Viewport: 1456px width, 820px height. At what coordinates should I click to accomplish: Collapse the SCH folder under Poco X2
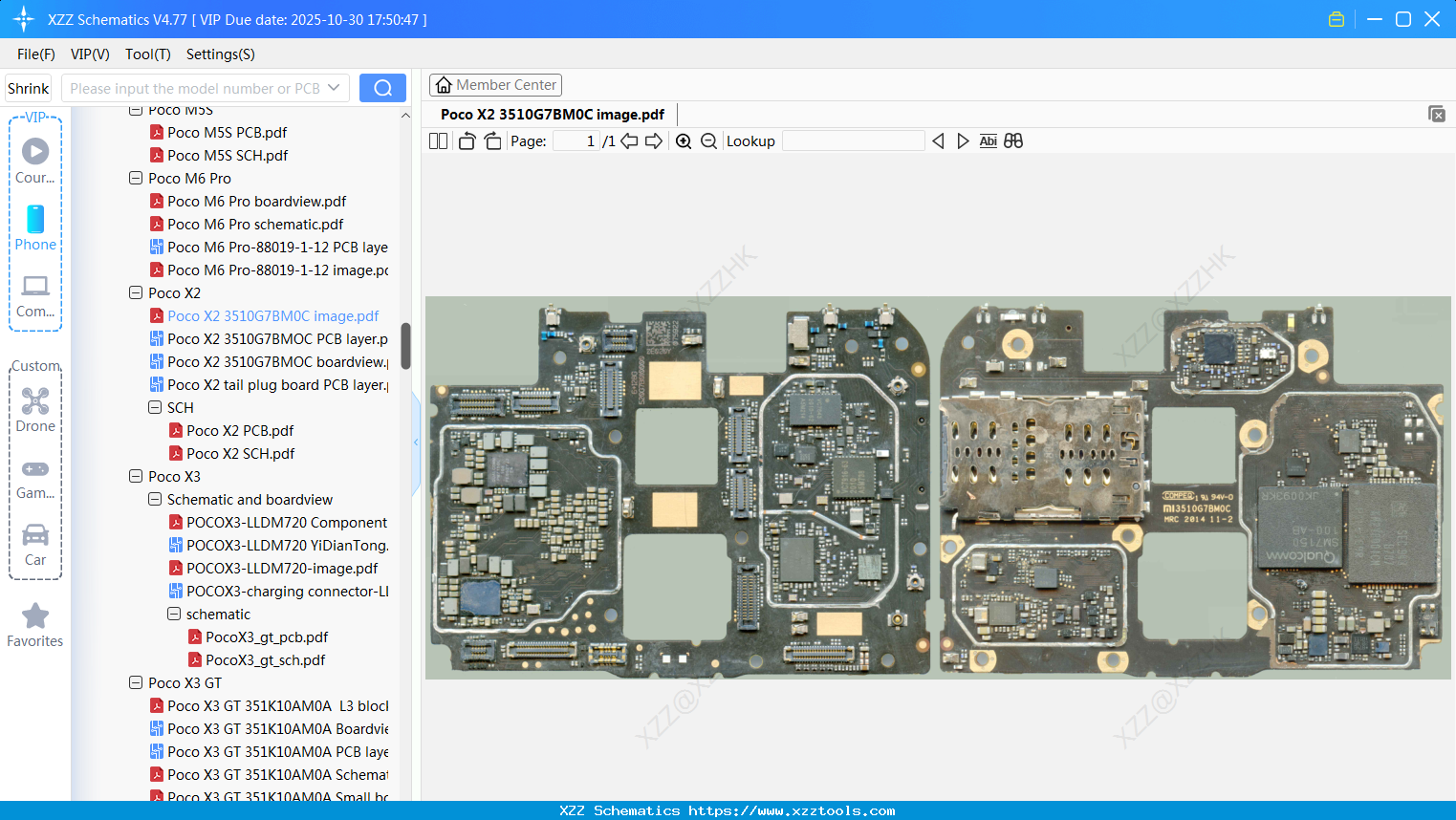154,407
